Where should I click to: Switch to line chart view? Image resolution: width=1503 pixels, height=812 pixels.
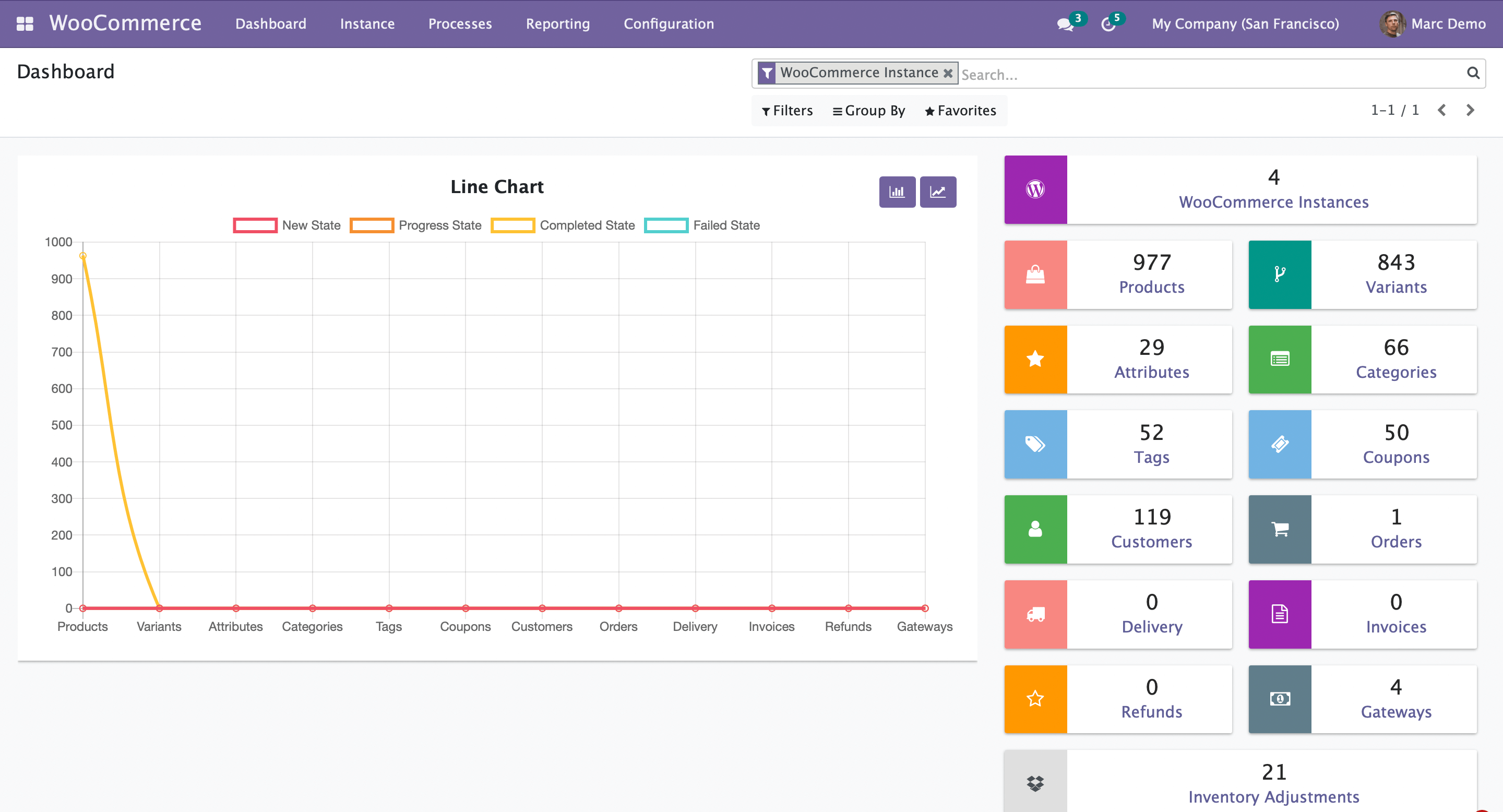938,192
